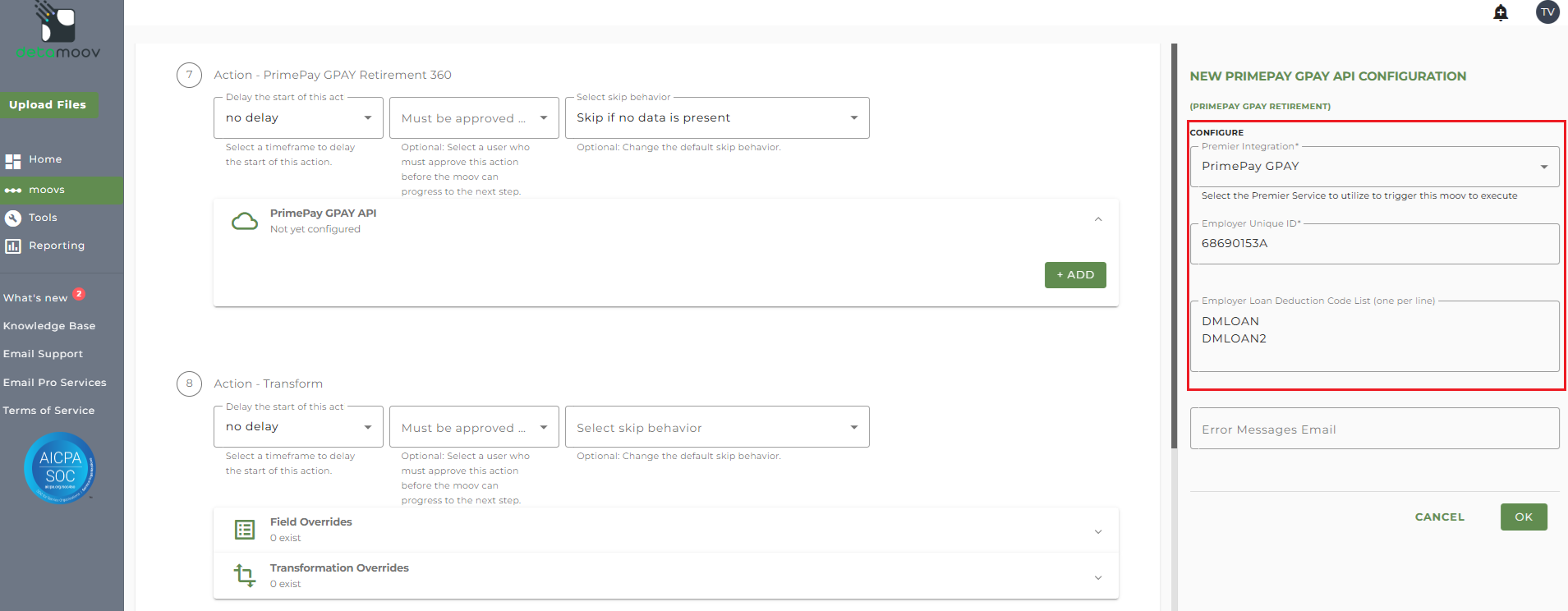Viewport: 1568px width, 611px height.
Task: Click the notification bell icon
Action: (x=1501, y=12)
